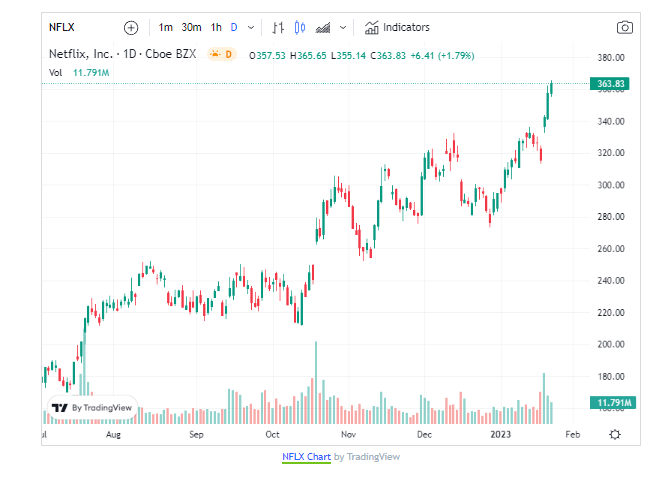
Task: Click the 300.00 price axis label
Action: 611,185
